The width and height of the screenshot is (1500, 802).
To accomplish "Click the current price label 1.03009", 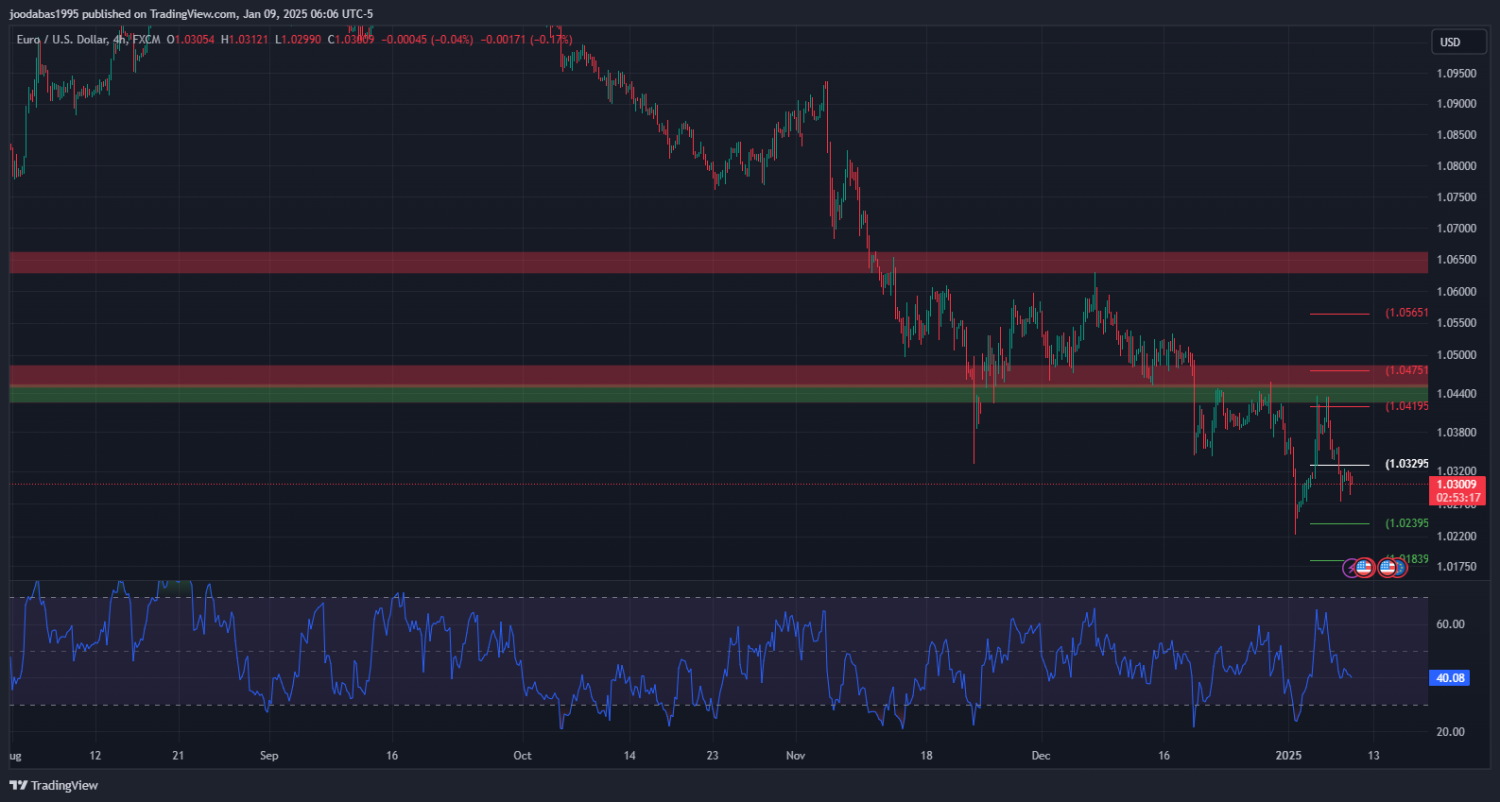I will [1457, 484].
